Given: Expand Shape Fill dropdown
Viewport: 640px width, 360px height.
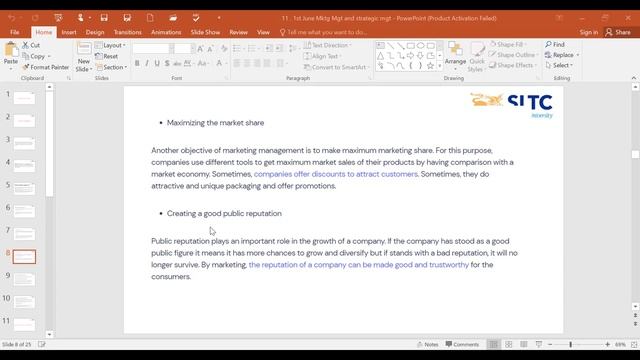Looking at the screenshot, I should tap(508, 44).
